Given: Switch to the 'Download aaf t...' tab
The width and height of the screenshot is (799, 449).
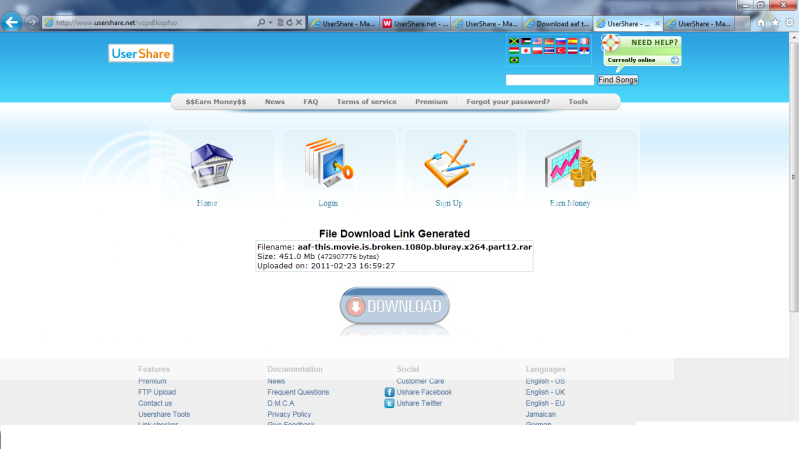Looking at the screenshot, I should (555, 22).
